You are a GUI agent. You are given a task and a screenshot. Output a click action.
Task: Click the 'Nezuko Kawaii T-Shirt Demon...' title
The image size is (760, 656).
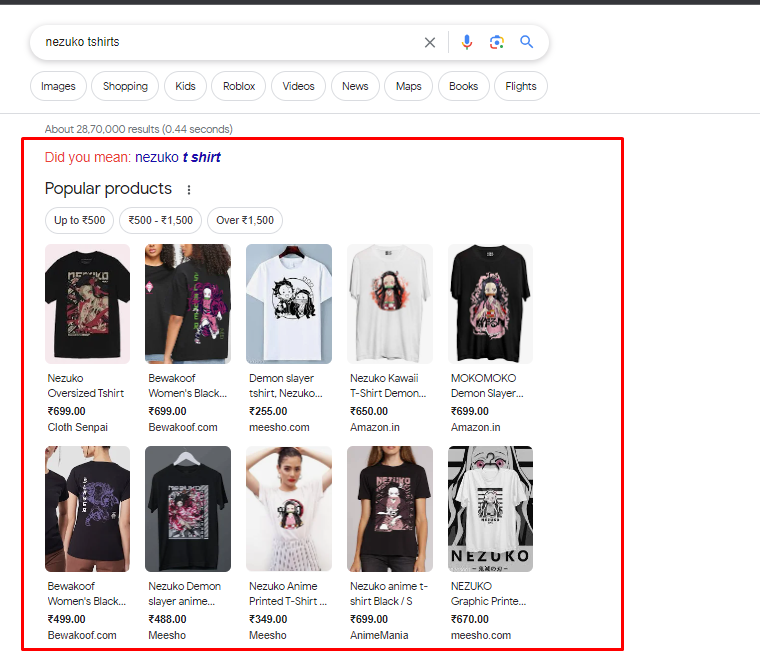pos(388,385)
